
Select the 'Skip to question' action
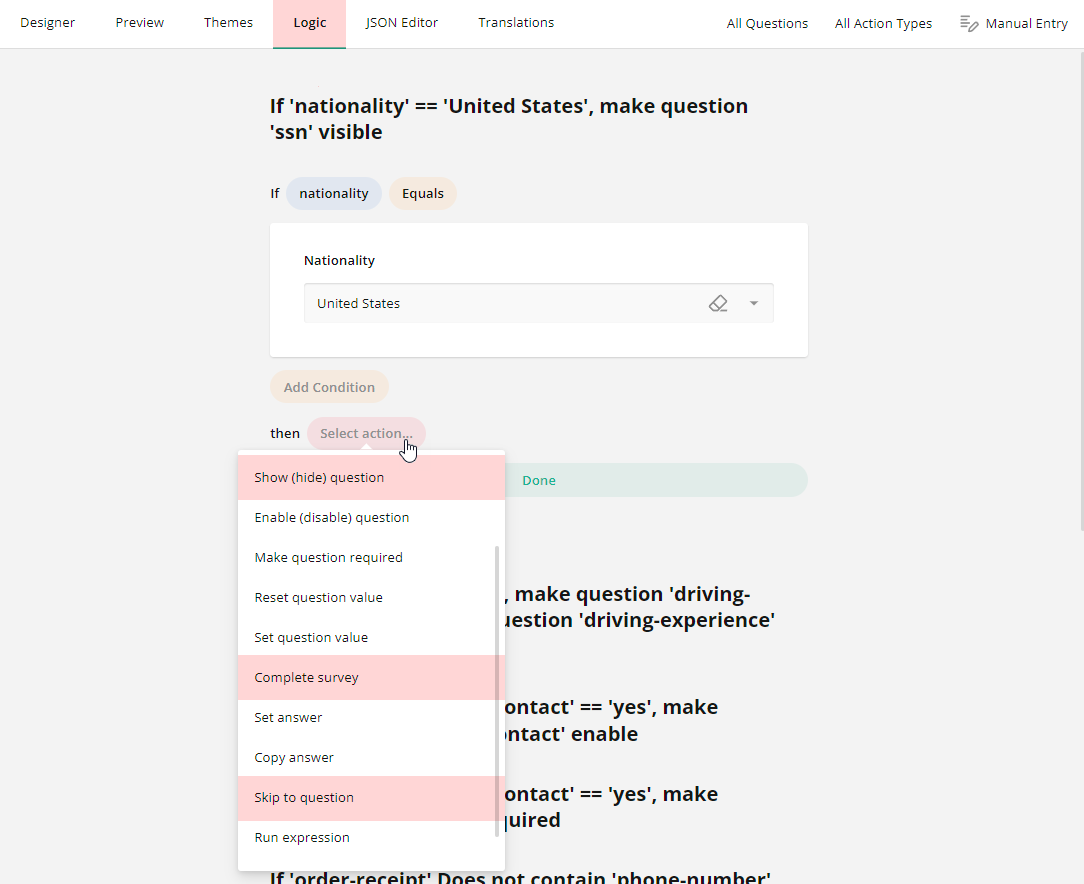click(x=303, y=797)
